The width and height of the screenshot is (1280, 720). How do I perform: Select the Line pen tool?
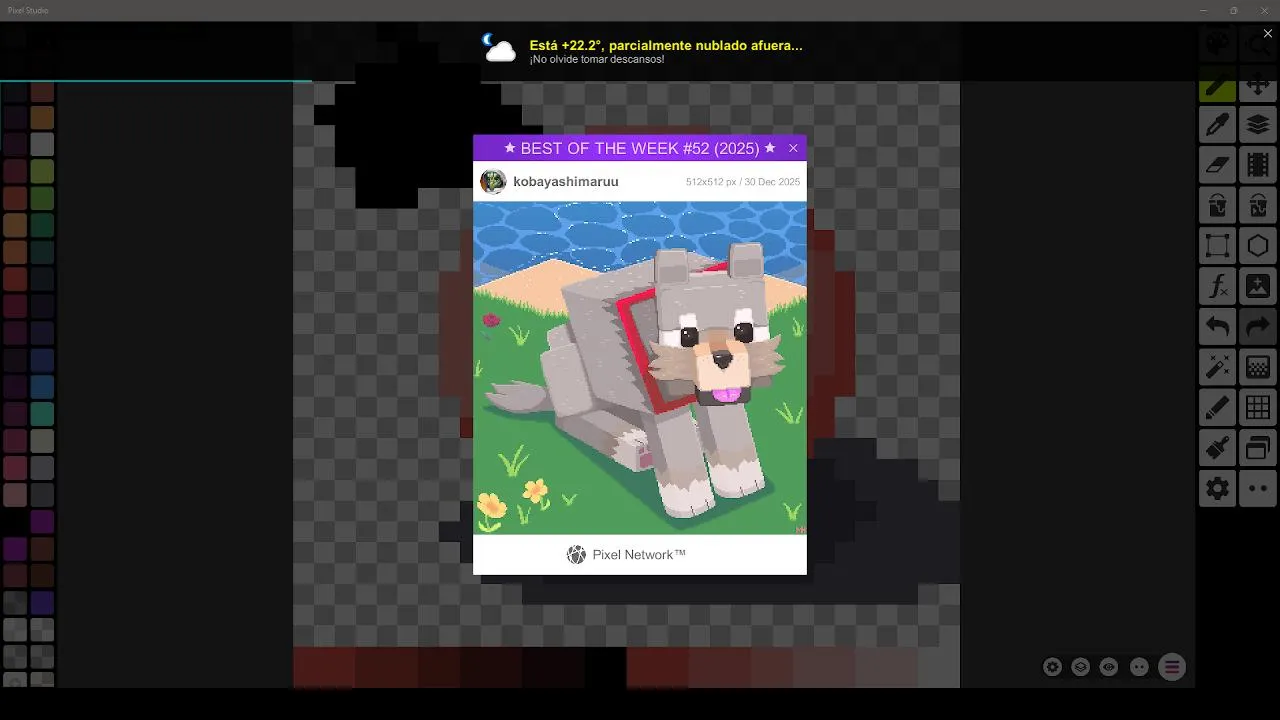(x=1218, y=408)
